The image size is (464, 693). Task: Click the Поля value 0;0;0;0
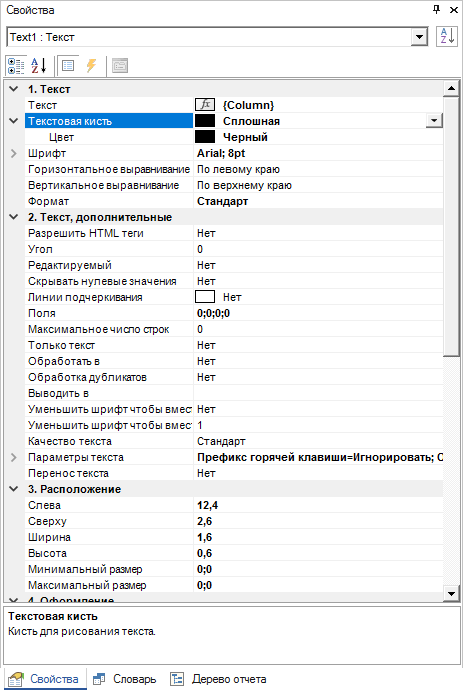click(x=213, y=313)
